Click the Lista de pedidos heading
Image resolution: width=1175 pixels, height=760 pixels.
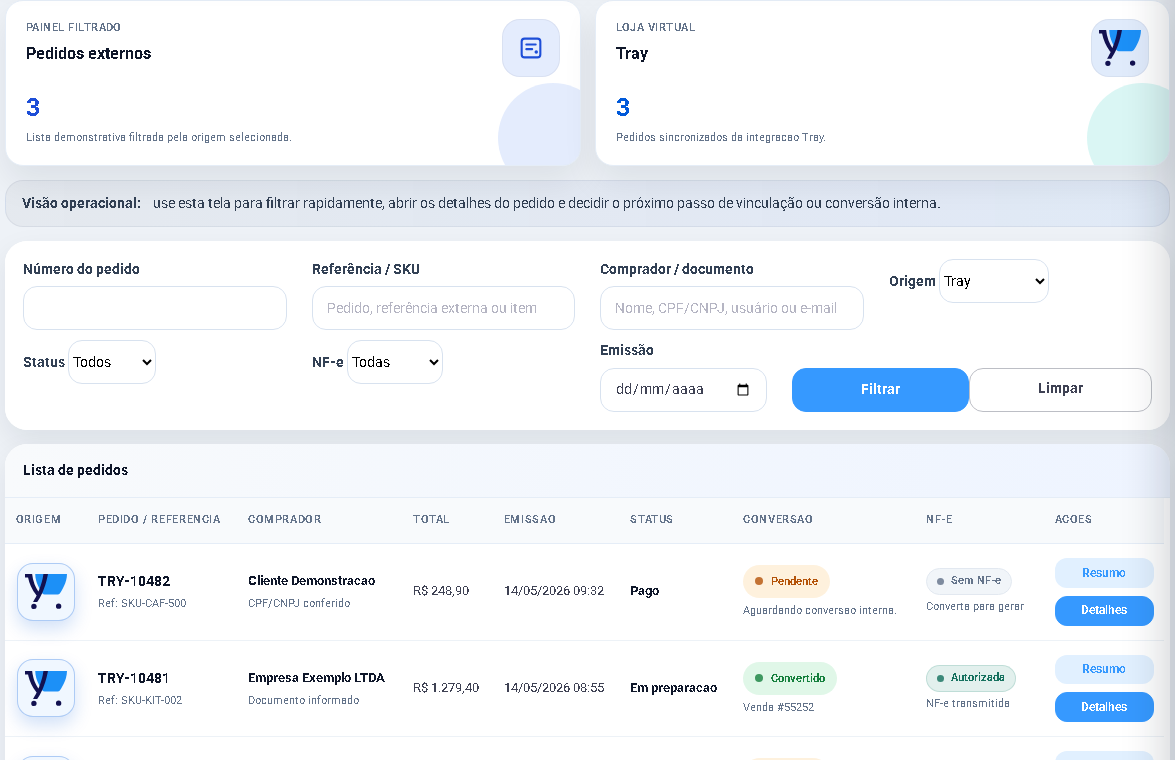pyautogui.click(x=76, y=470)
